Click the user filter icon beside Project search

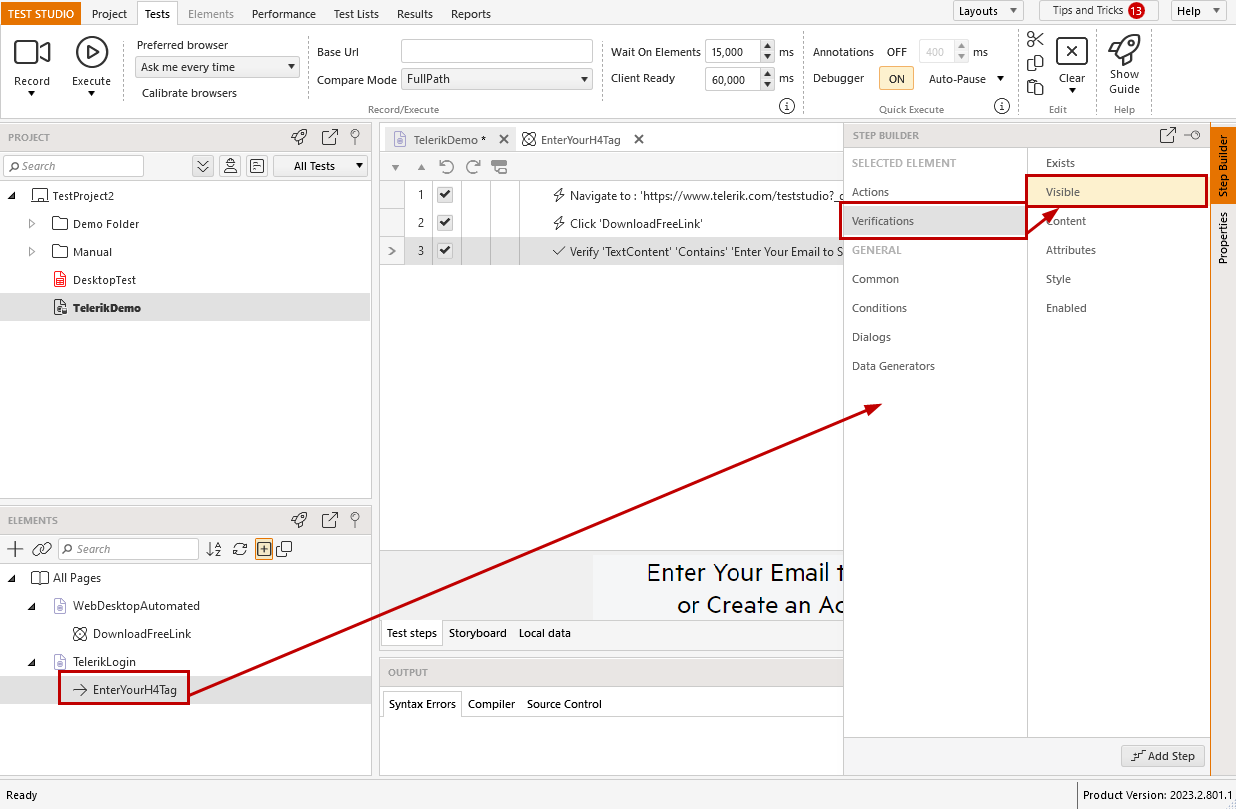click(x=230, y=166)
